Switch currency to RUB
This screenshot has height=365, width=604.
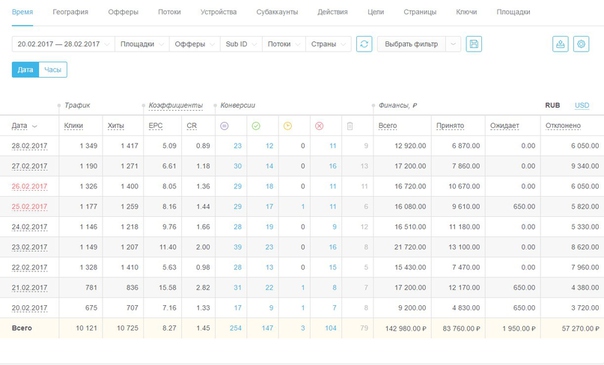click(x=552, y=105)
